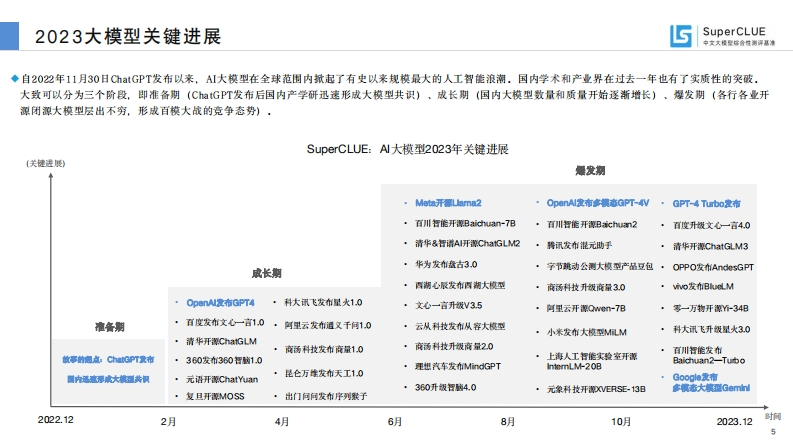Select the entry 上海人工智能实验室开源InternLM-20B
The image size is (793, 446).
click(592, 361)
